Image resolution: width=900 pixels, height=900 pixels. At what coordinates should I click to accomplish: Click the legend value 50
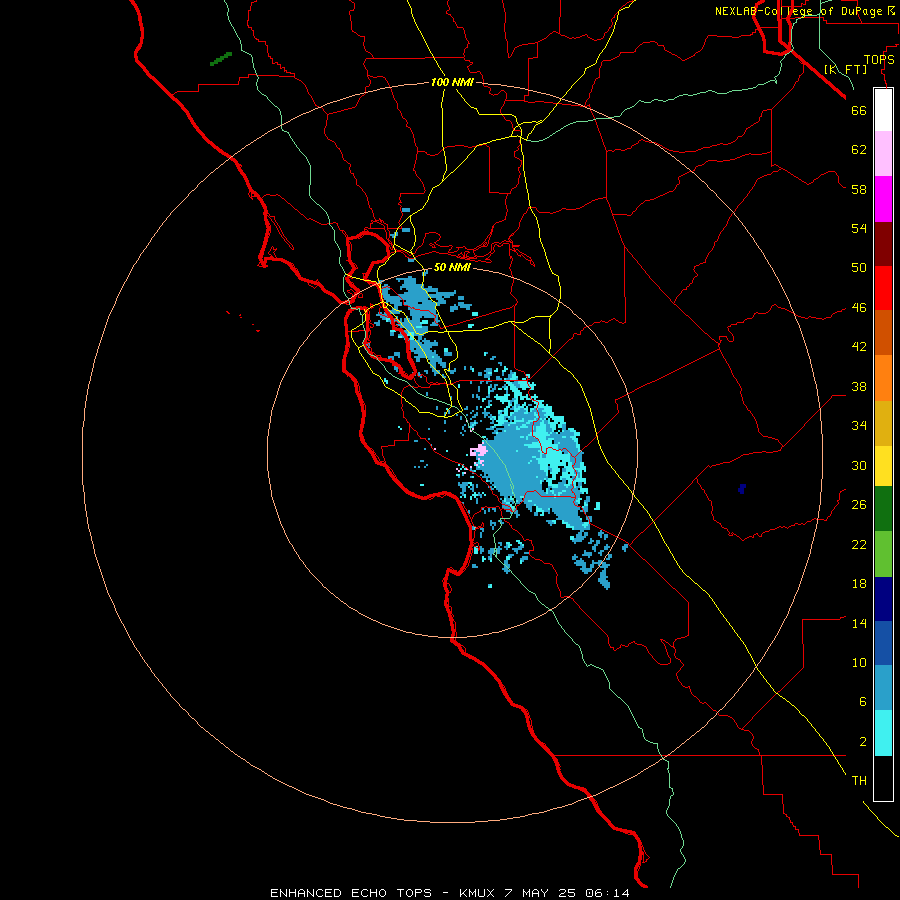click(x=859, y=268)
